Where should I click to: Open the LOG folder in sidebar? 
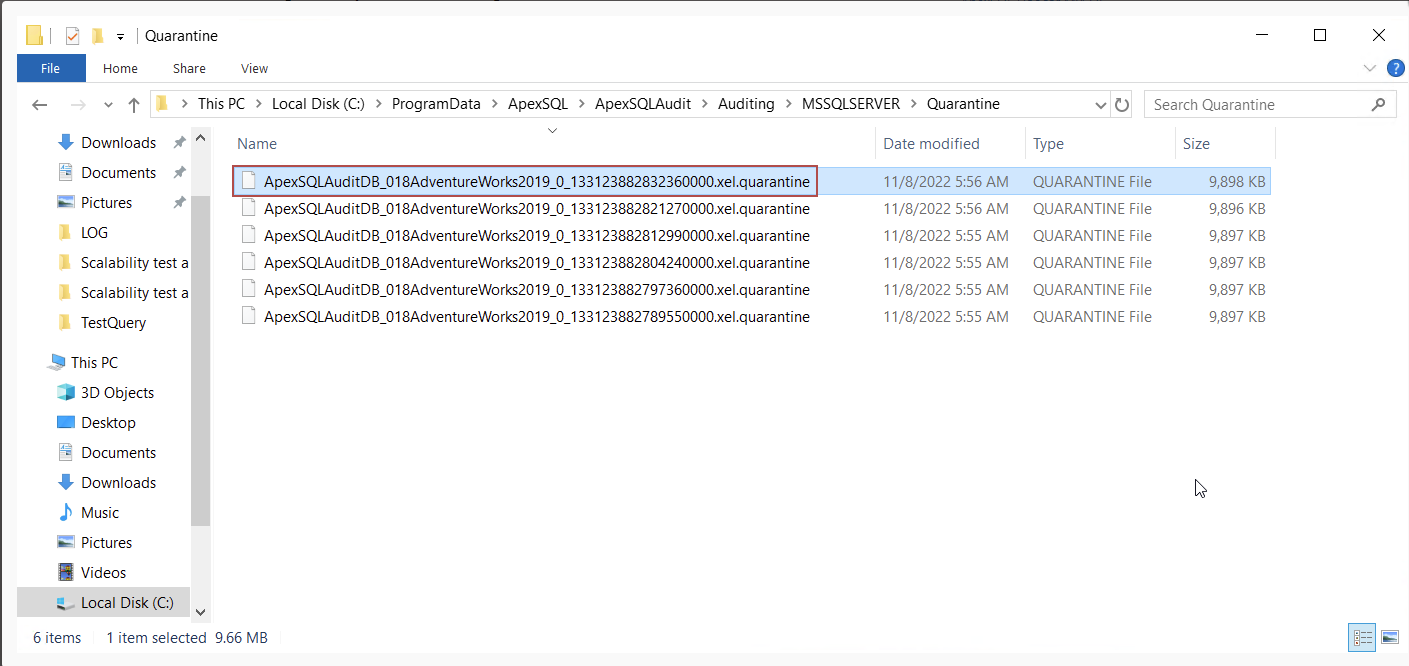94,233
